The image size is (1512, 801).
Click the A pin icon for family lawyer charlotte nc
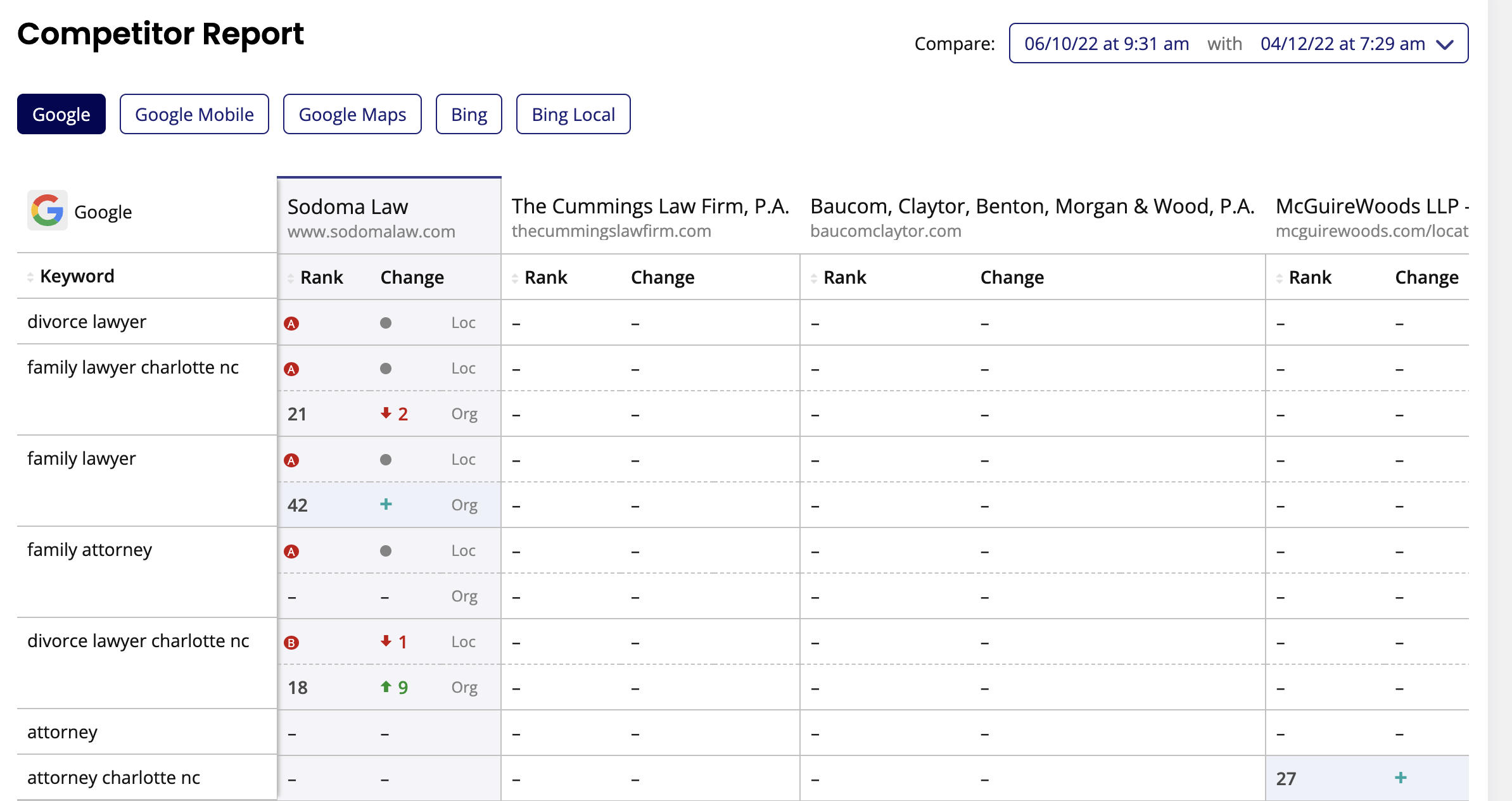point(291,369)
